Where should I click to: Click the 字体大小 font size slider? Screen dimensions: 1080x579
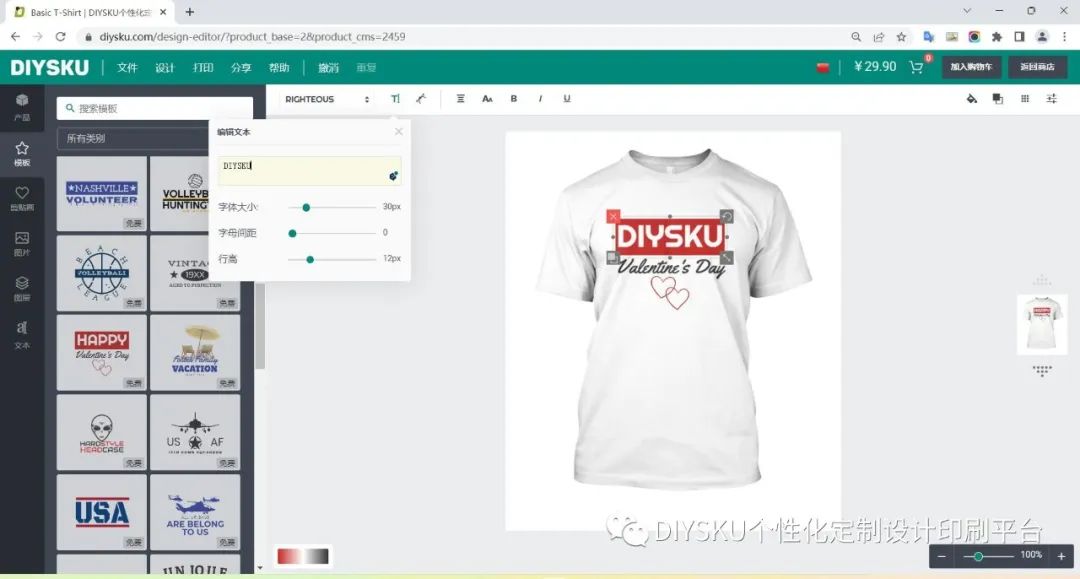[x=332, y=207]
